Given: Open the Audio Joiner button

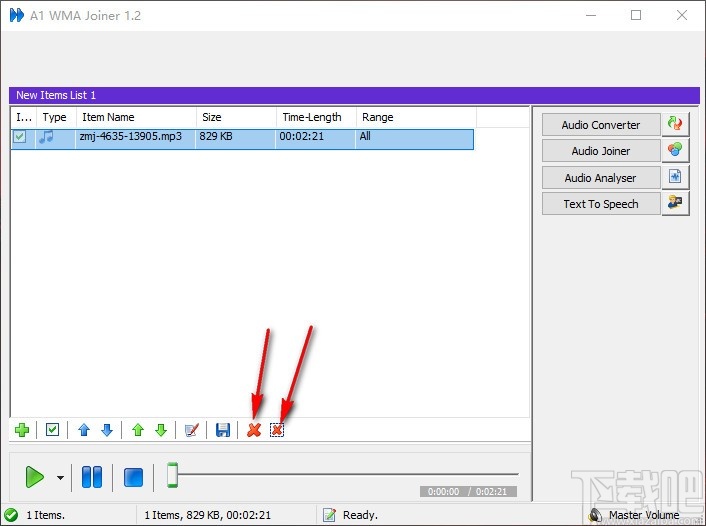Looking at the screenshot, I should pyautogui.click(x=601, y=151).
